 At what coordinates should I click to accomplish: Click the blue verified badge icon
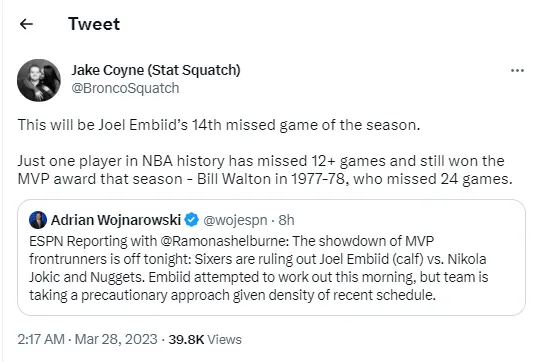(191, 220)
